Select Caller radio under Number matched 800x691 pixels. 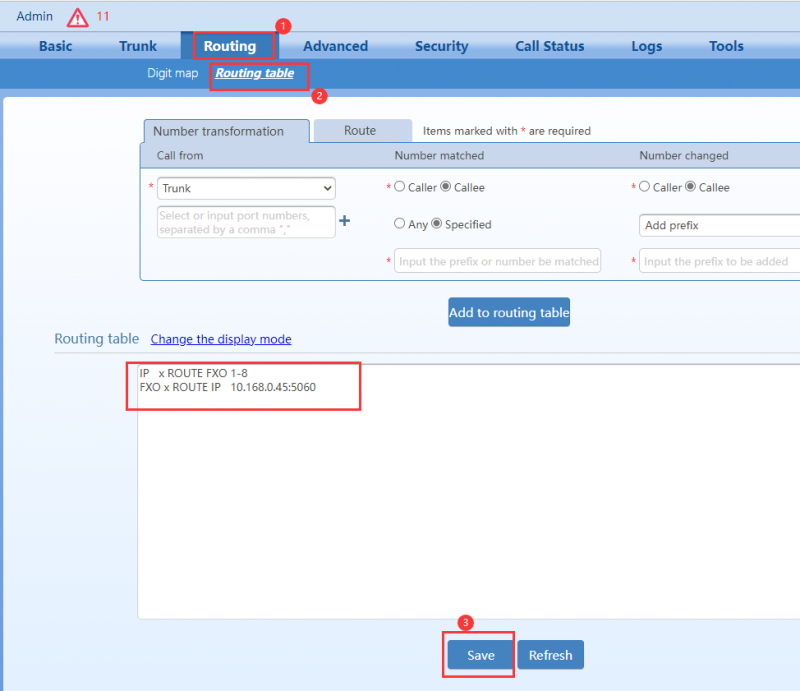[x=400, y=187]
